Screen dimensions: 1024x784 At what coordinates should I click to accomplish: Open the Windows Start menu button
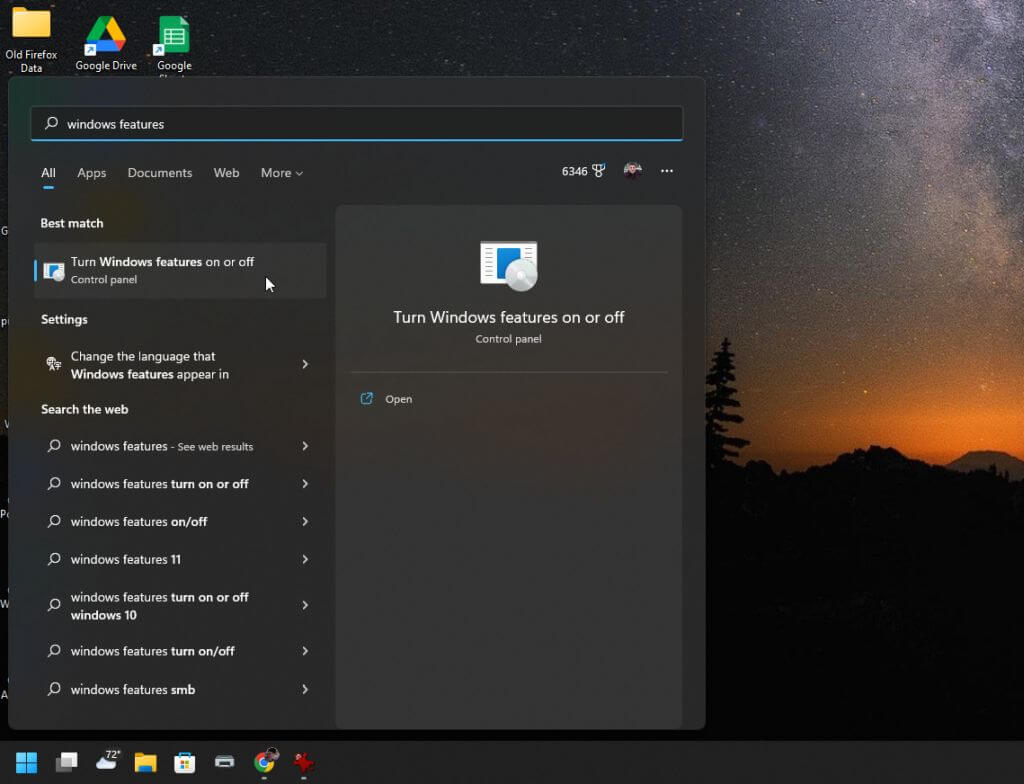point(26,763)
